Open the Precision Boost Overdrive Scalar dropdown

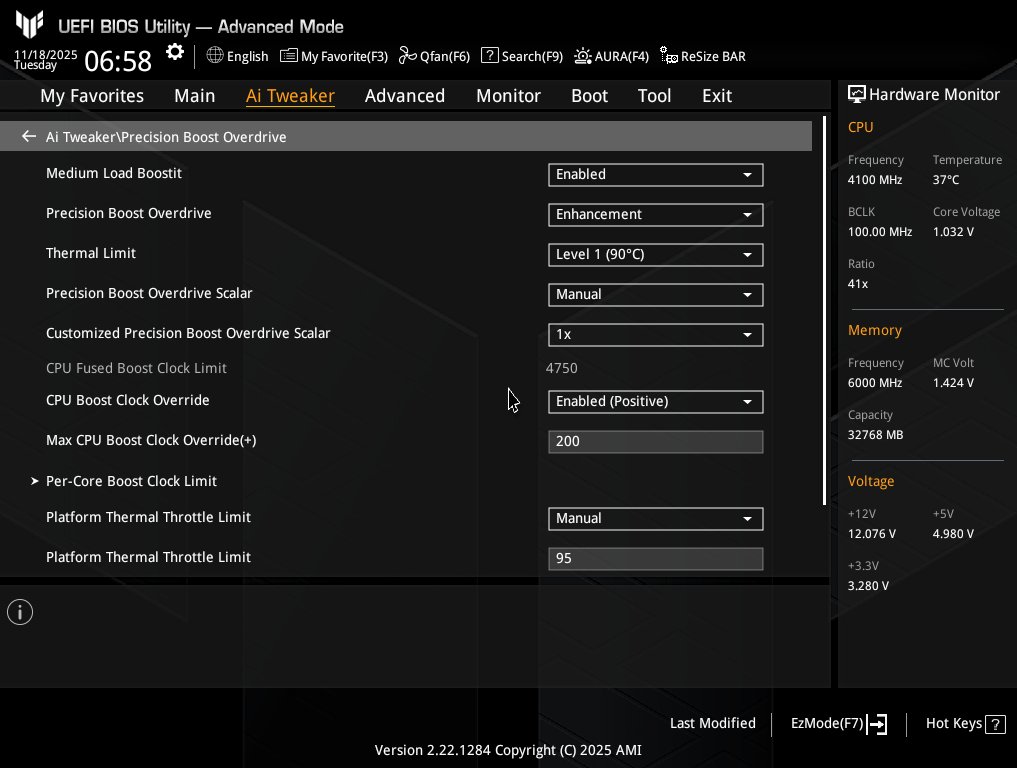(x=655, y=295)
